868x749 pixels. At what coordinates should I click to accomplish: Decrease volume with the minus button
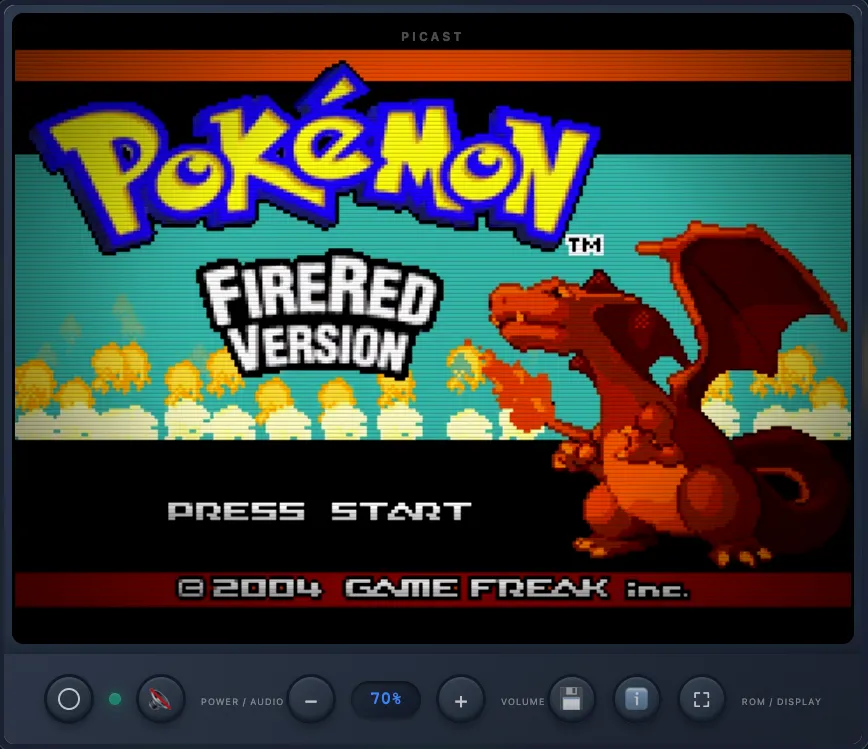pos(311,700)
